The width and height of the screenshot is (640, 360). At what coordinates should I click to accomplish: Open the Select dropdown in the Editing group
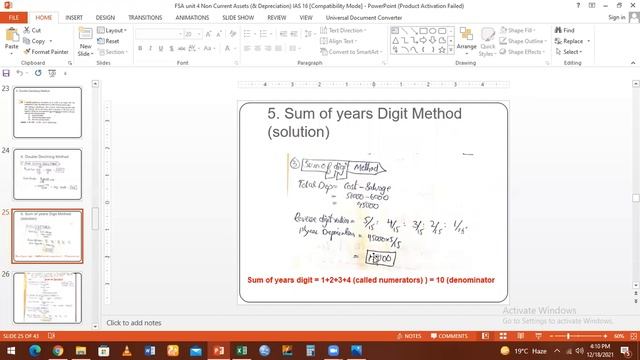(x=569, y=52)
